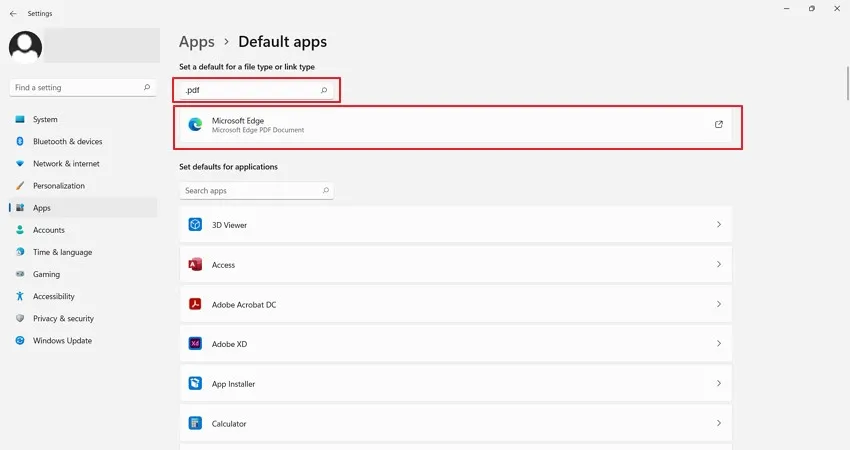Expand the 3D Viewer defaults chevron
The height and width of the screenshot is (450, 850).
coord(718,225)
